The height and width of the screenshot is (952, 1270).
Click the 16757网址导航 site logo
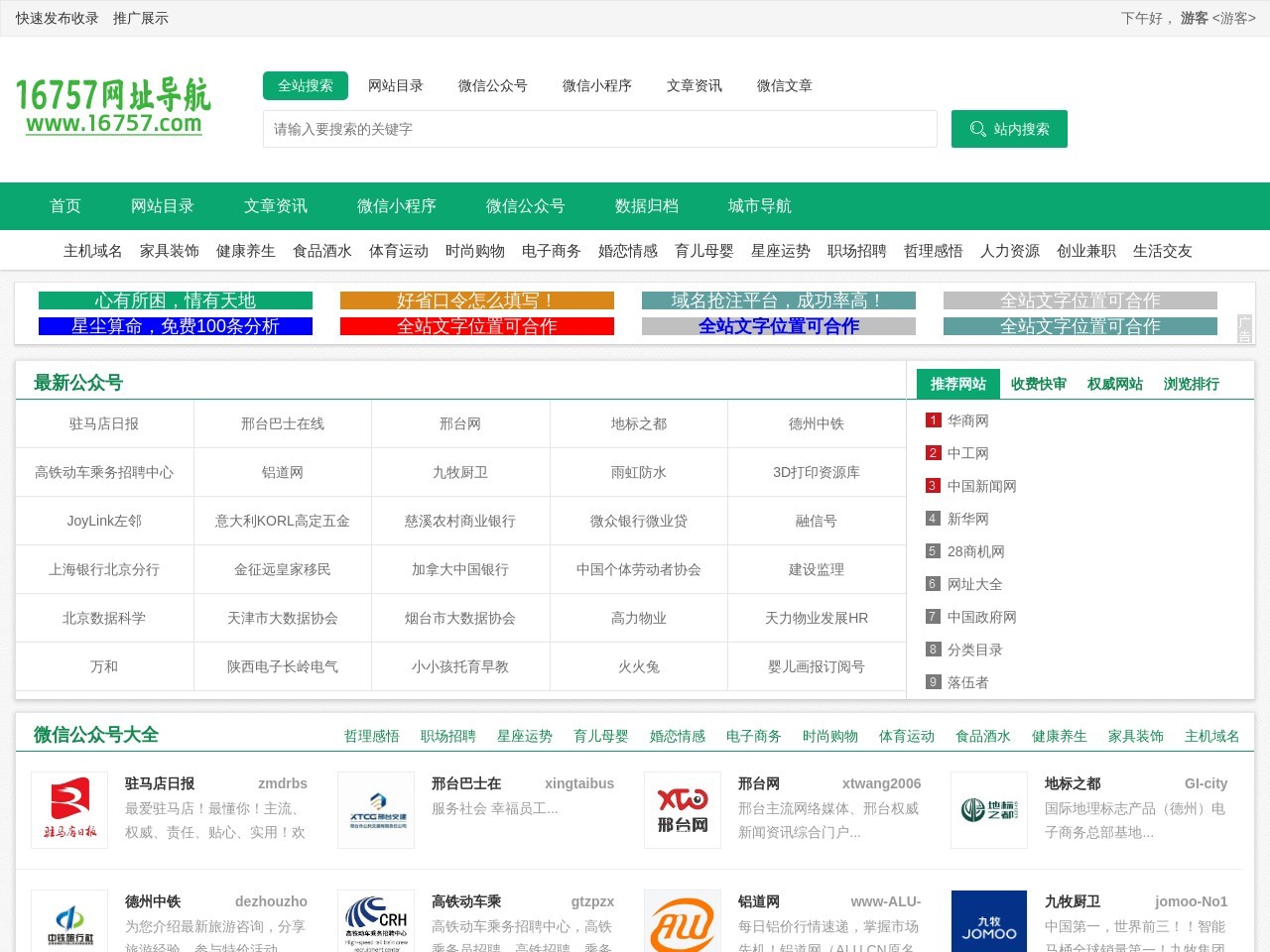pos(113,107)
